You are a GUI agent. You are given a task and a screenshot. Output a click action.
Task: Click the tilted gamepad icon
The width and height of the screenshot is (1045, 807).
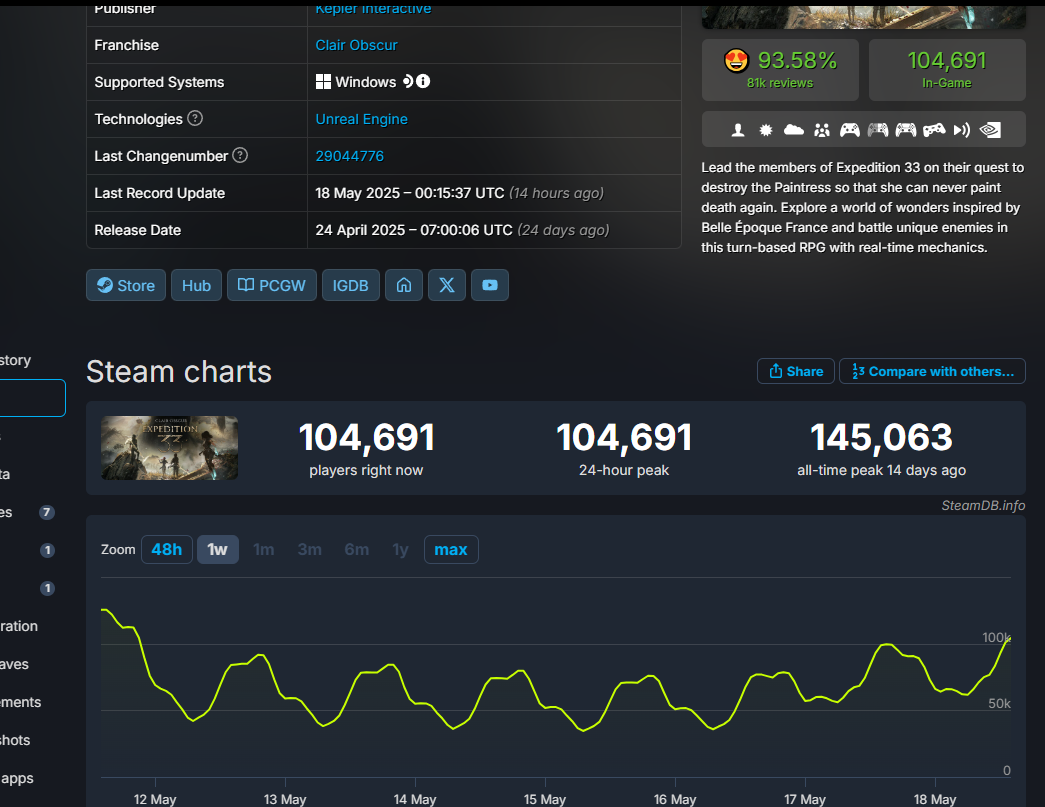pos(934,130)
